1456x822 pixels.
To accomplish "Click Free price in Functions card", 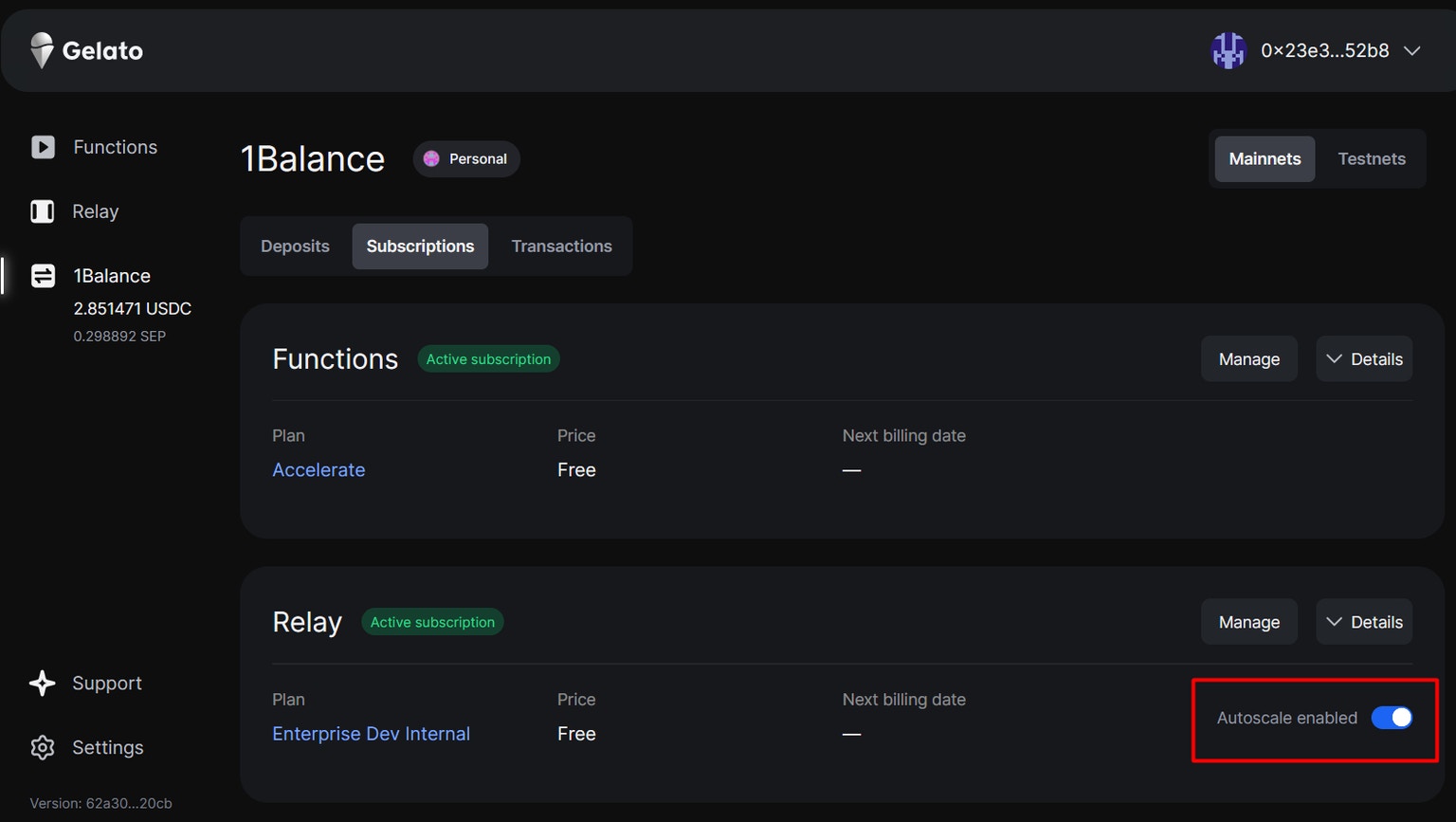I will [576, 469].
